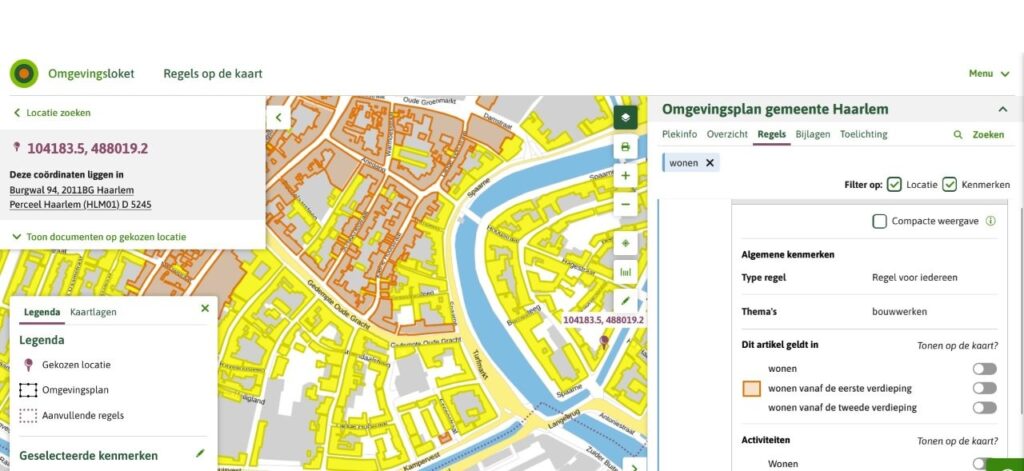This screenshot has height=471, width=1024.
Task: Click Aanvullende regels dotted legend icon
Action: tap(28, 415)
